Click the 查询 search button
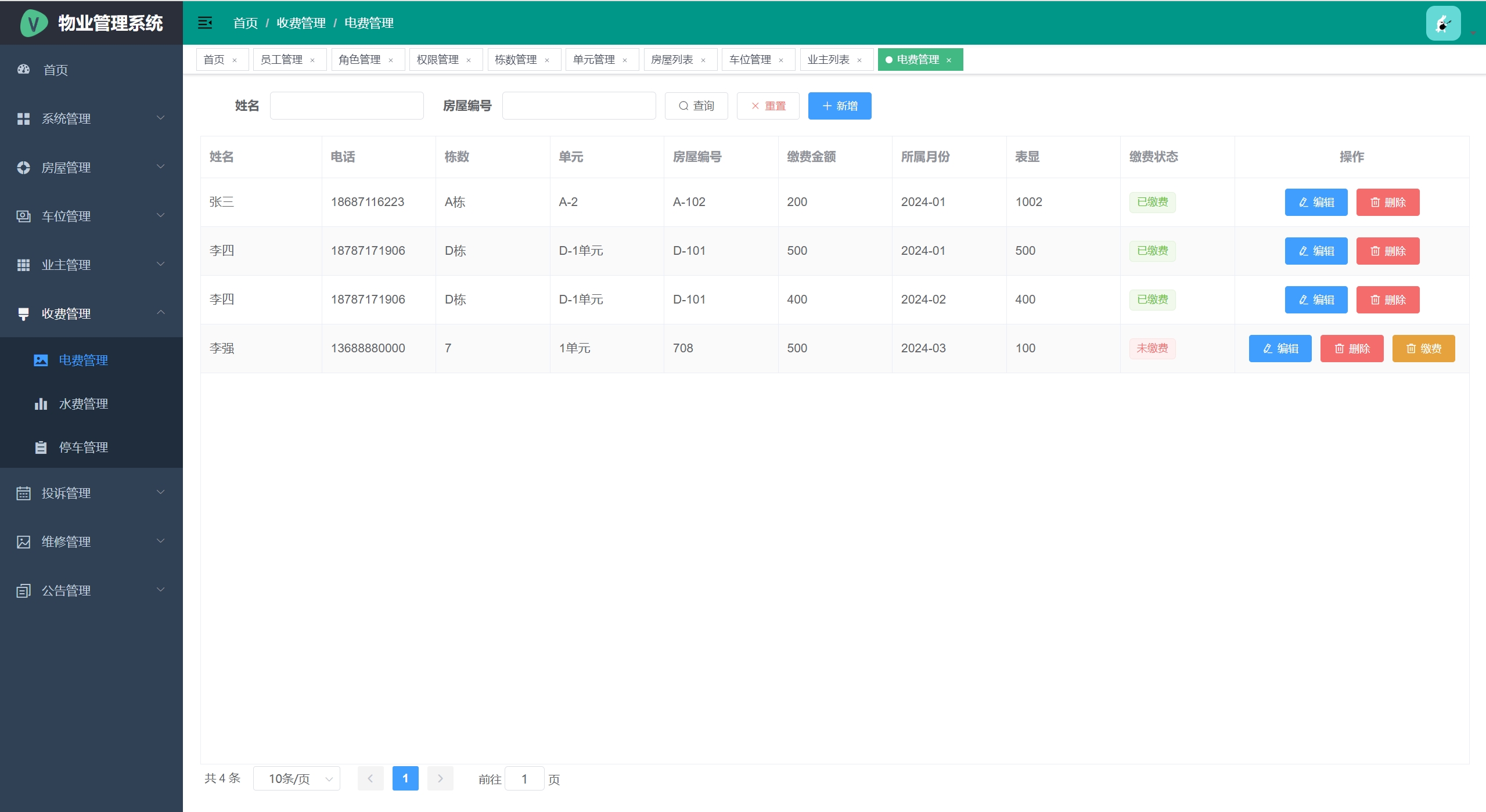 click(x=696, y=106)
